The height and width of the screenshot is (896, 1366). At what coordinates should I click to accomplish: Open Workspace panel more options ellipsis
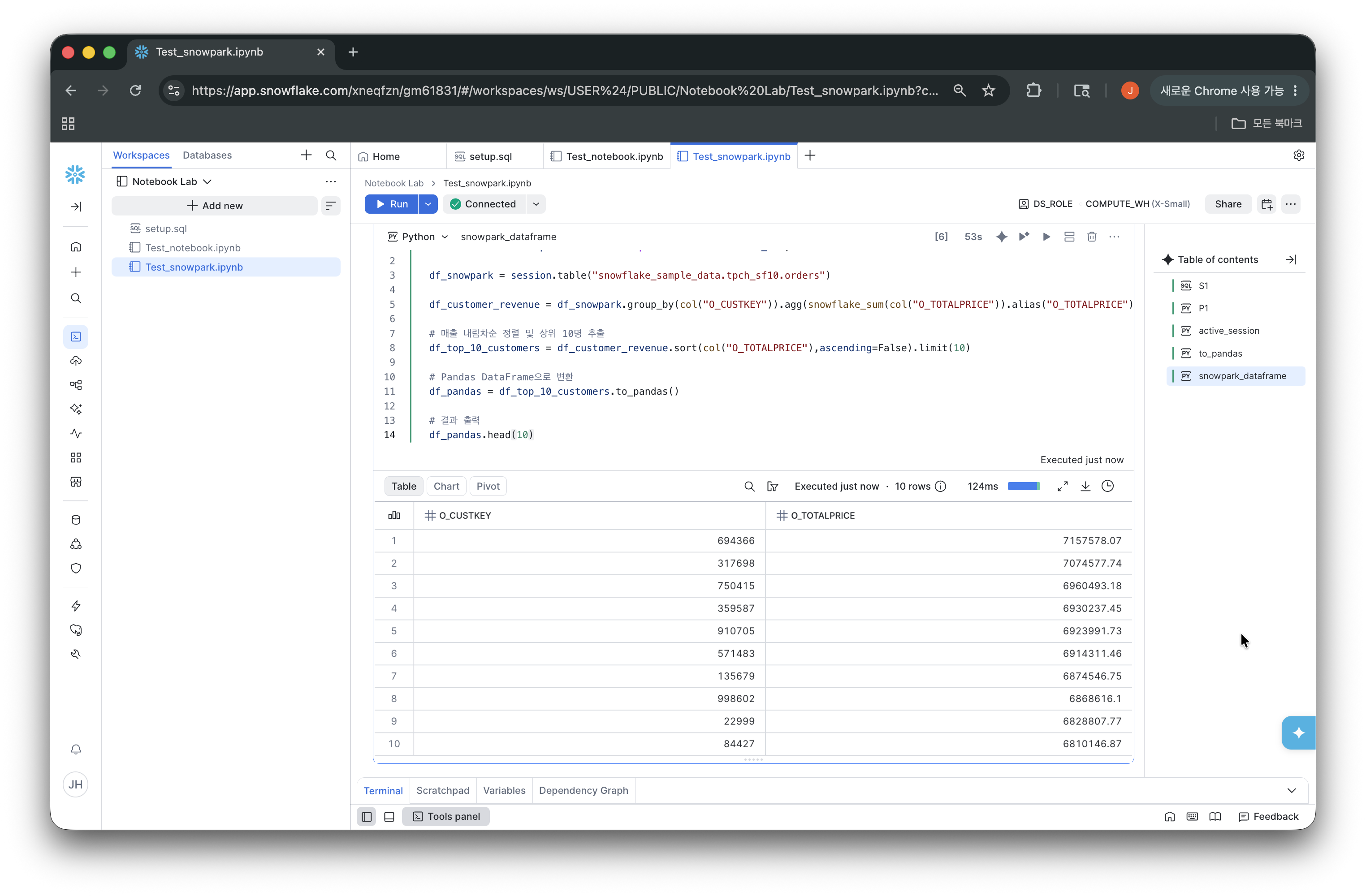[x=331, y=182]
